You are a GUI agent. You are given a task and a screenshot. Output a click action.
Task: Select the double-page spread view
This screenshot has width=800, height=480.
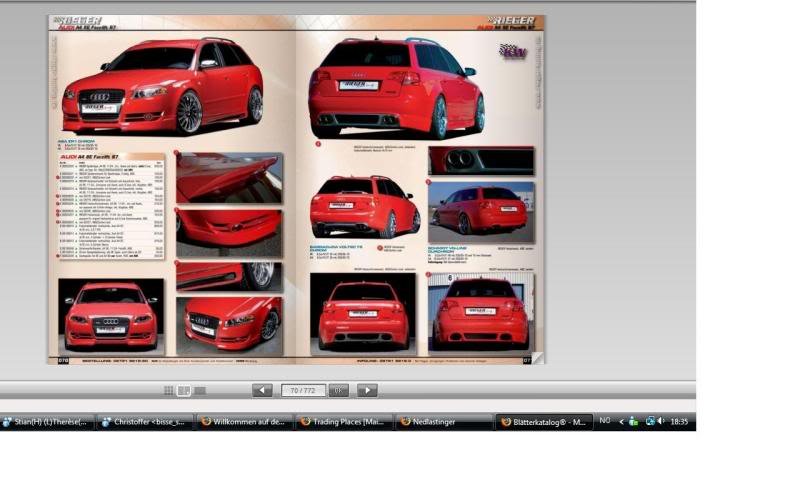pos(184,390)
